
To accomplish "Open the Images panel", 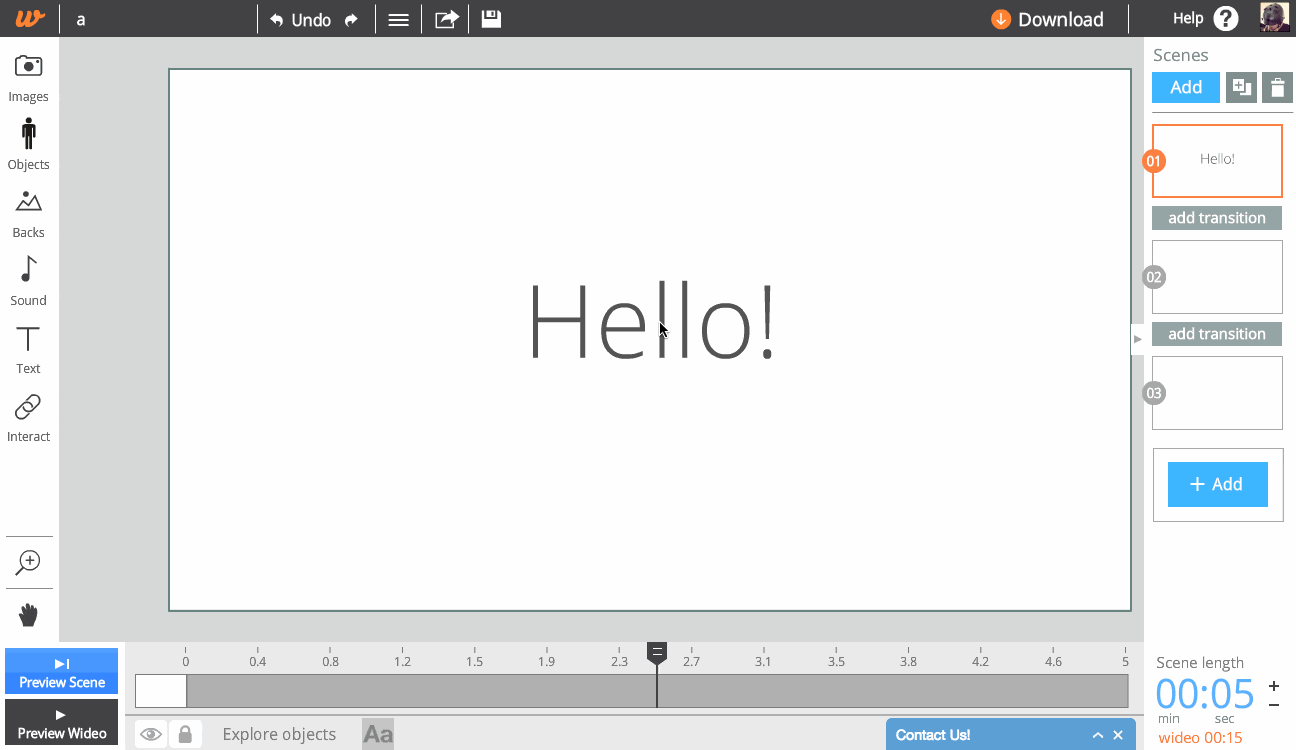I will tap(28, 77).
